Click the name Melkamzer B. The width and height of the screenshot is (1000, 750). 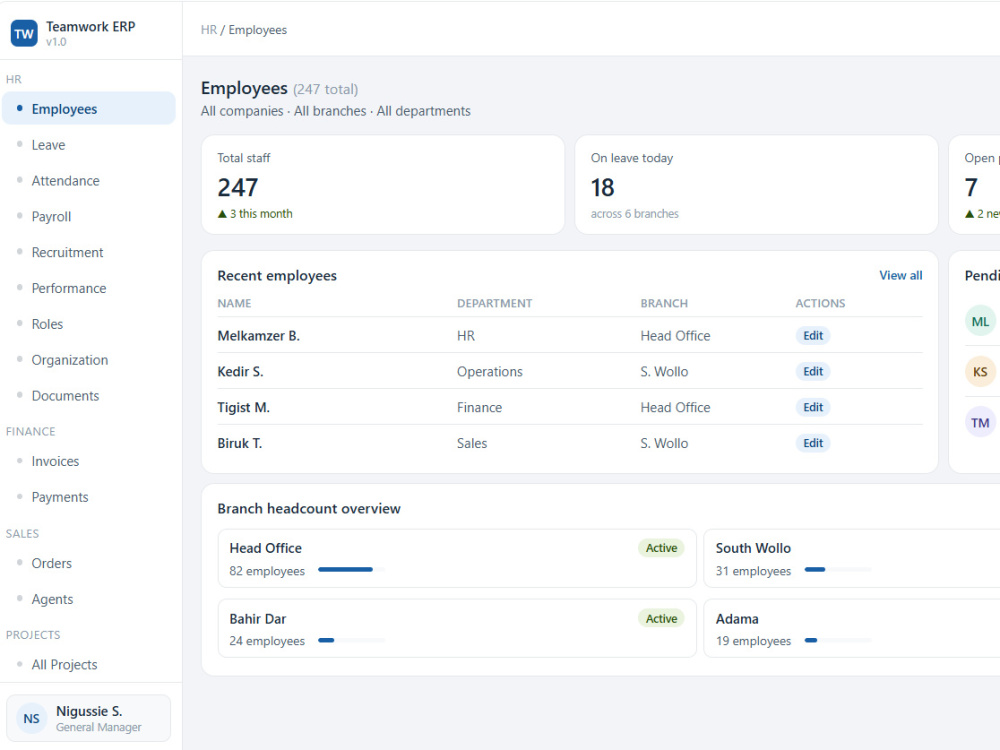pyautogui.click(x=258, y=335)
